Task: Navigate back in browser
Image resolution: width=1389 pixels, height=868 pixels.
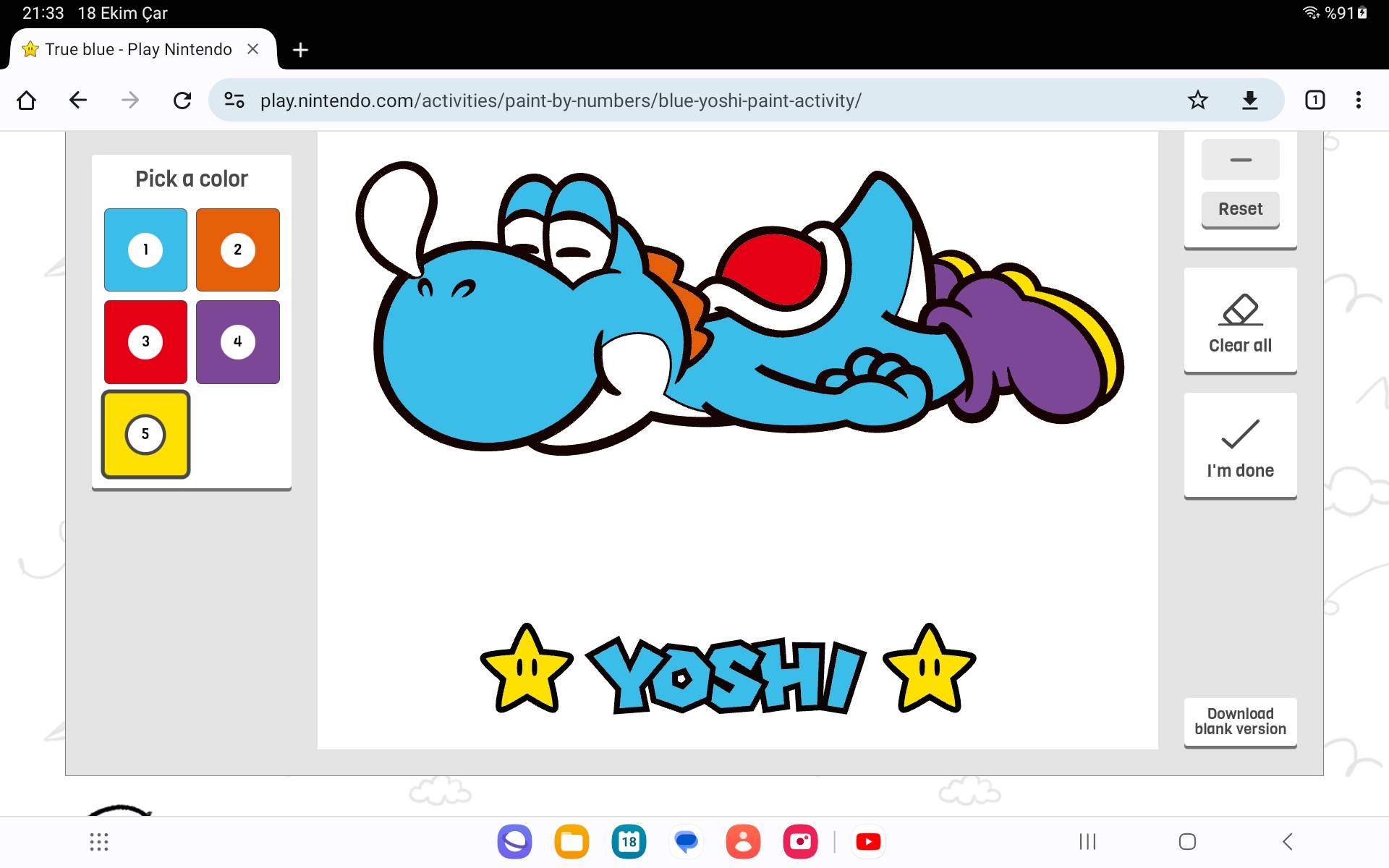Action: (x=78, y=100)
